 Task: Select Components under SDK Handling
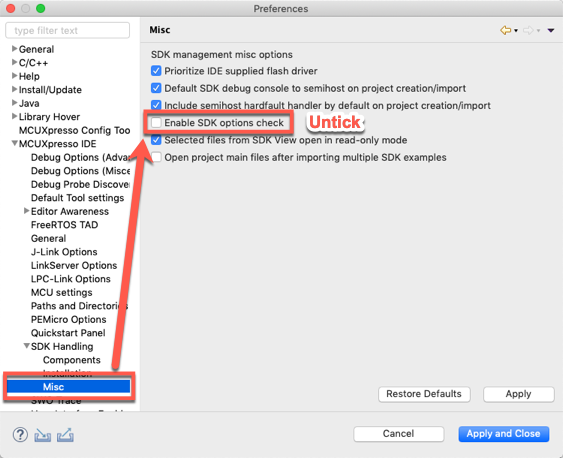point(71,360)
